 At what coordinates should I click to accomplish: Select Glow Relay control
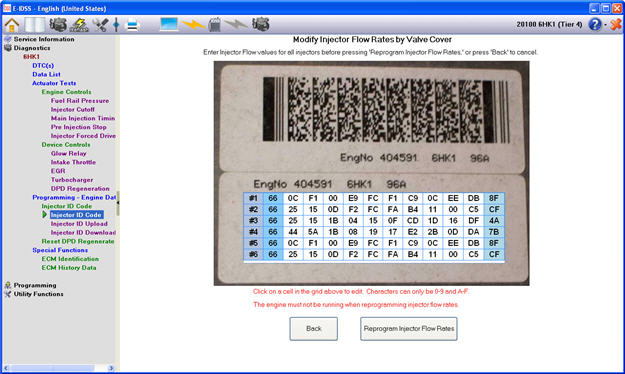68,153
